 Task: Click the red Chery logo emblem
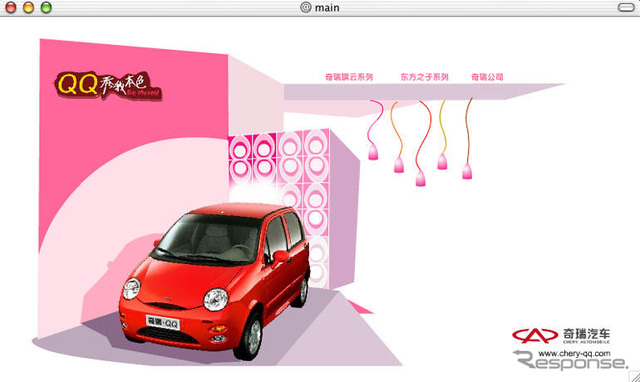tap(535, 335)
